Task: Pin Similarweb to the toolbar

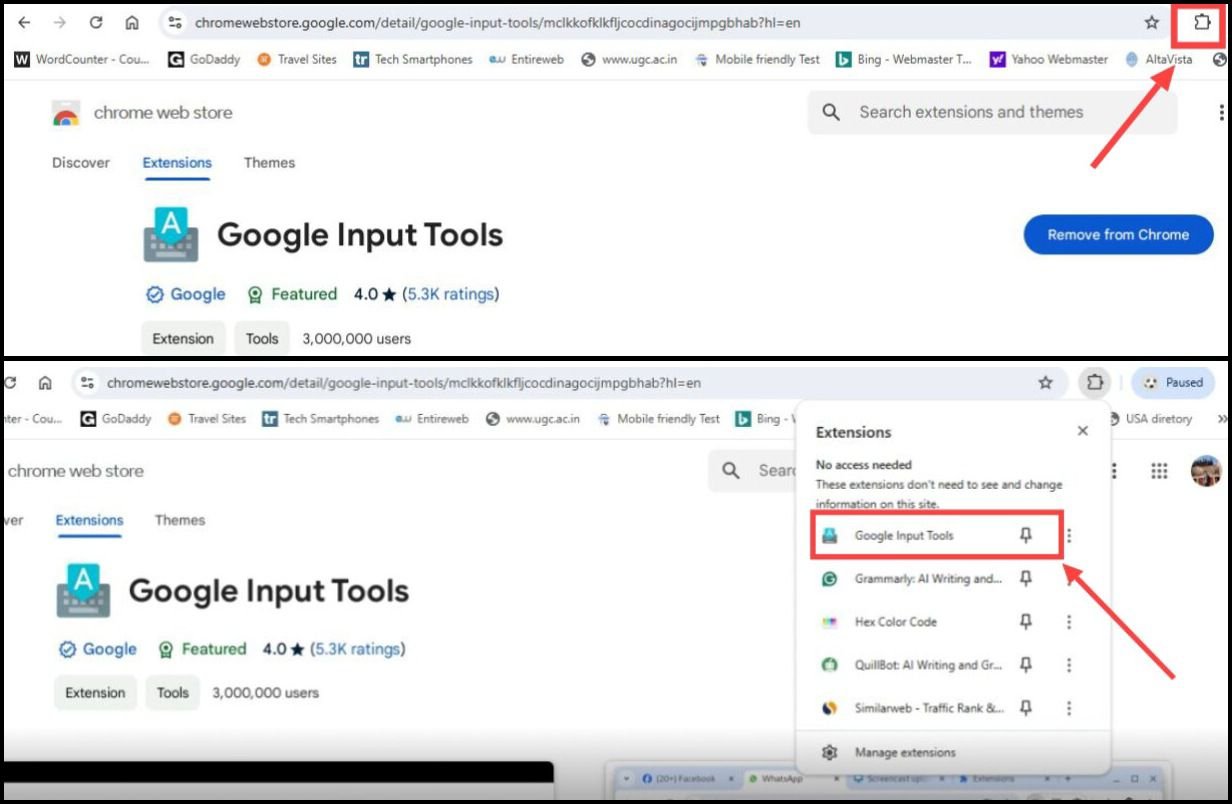Action: click(x=1025, y=708)
